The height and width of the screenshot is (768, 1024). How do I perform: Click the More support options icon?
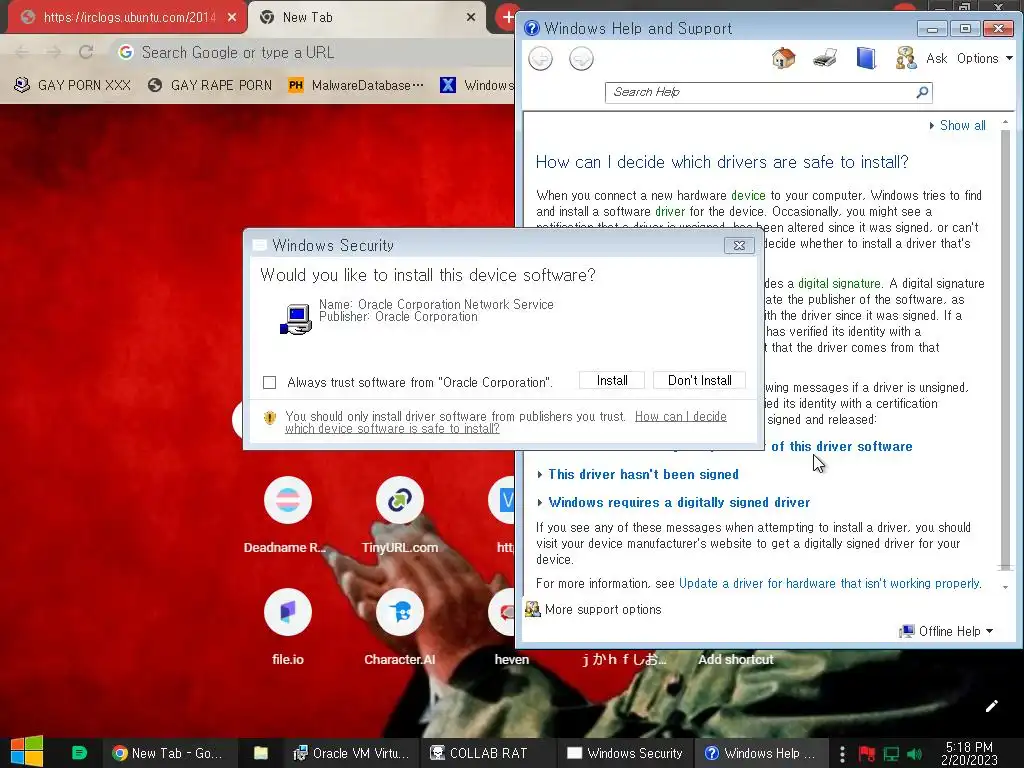pyautogui.click(x=533, y=609)
